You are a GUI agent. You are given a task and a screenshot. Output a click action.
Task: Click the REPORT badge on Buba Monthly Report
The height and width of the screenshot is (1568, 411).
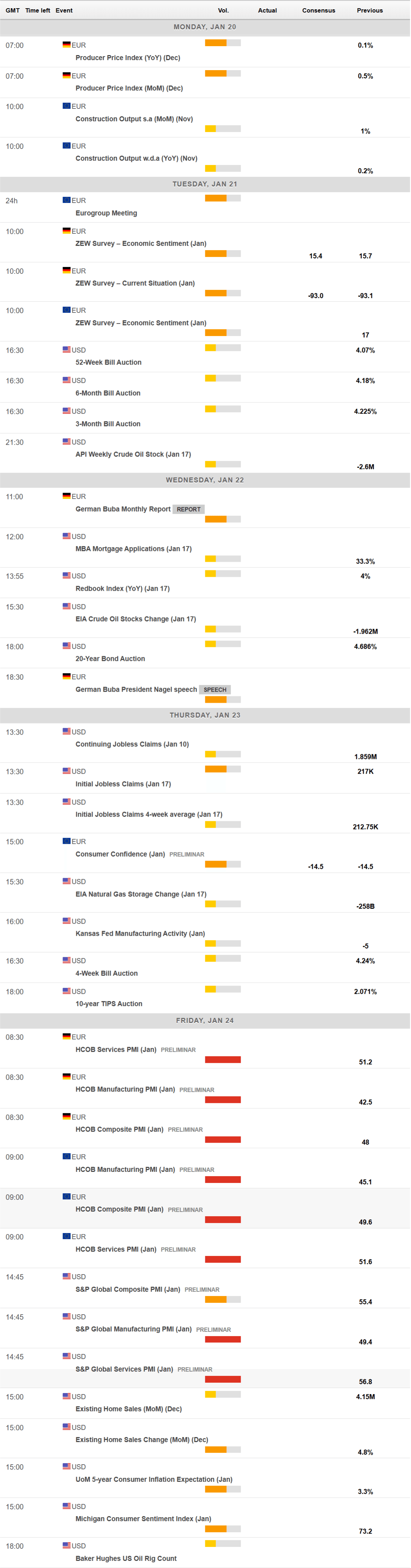click(189, 510)
